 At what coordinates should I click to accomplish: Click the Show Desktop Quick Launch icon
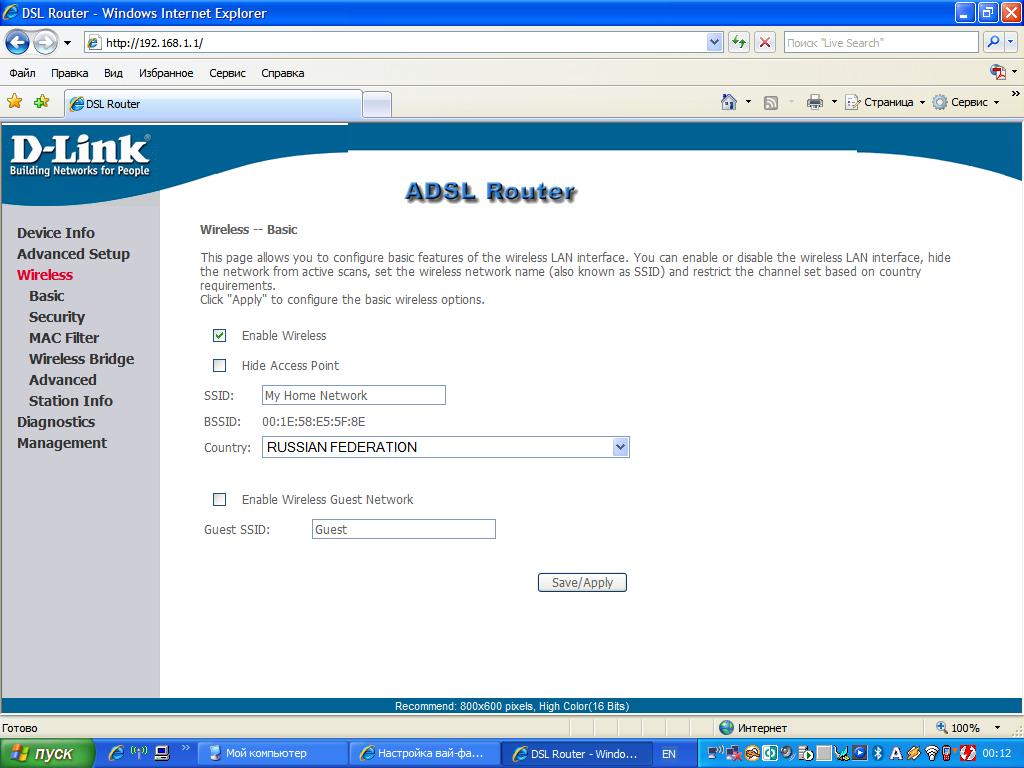pos(162,753)
